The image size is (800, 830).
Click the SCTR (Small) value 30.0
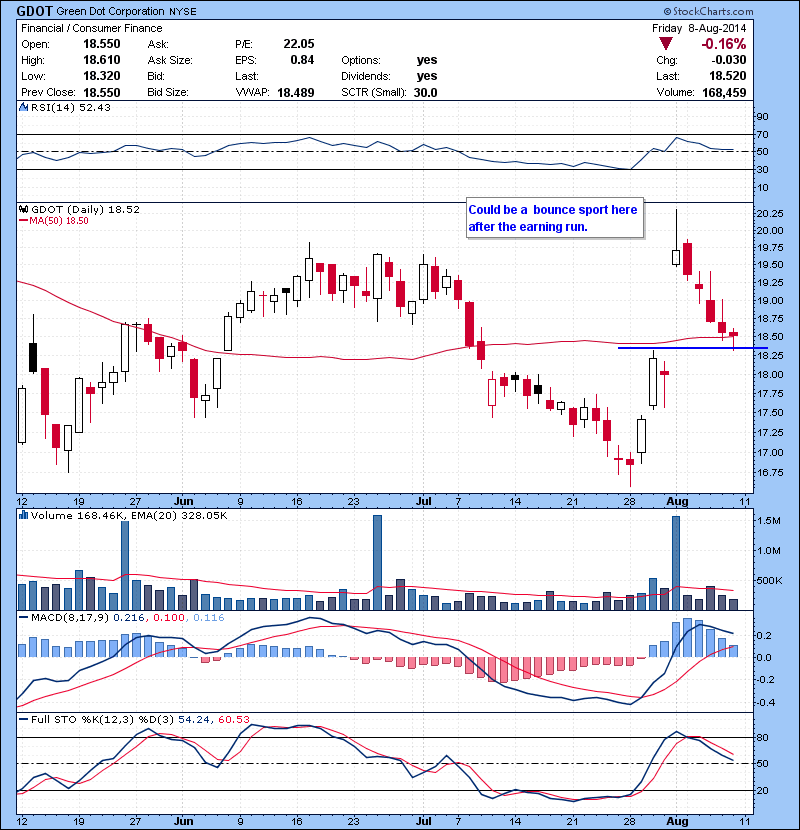426,93
